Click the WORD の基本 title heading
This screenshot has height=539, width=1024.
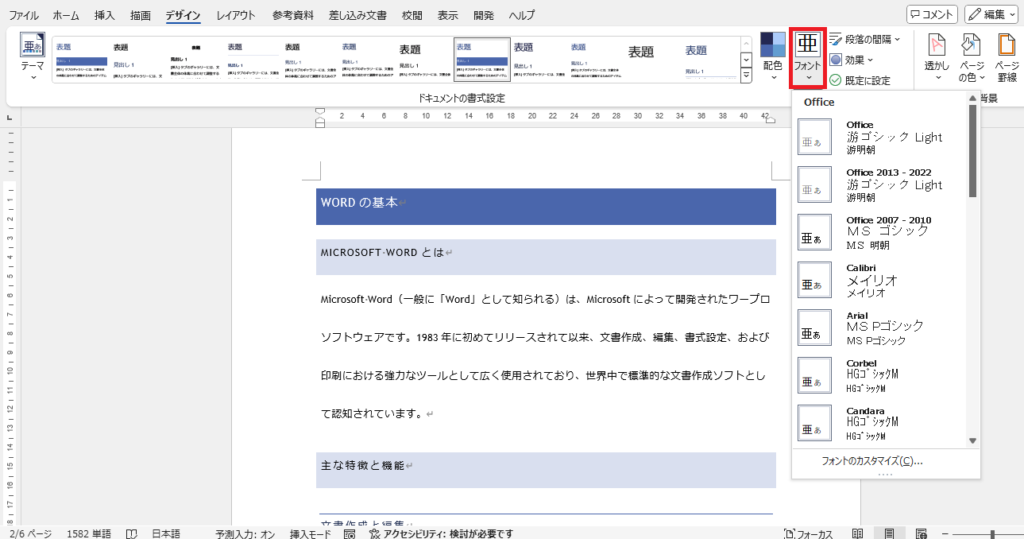(359, 203)
